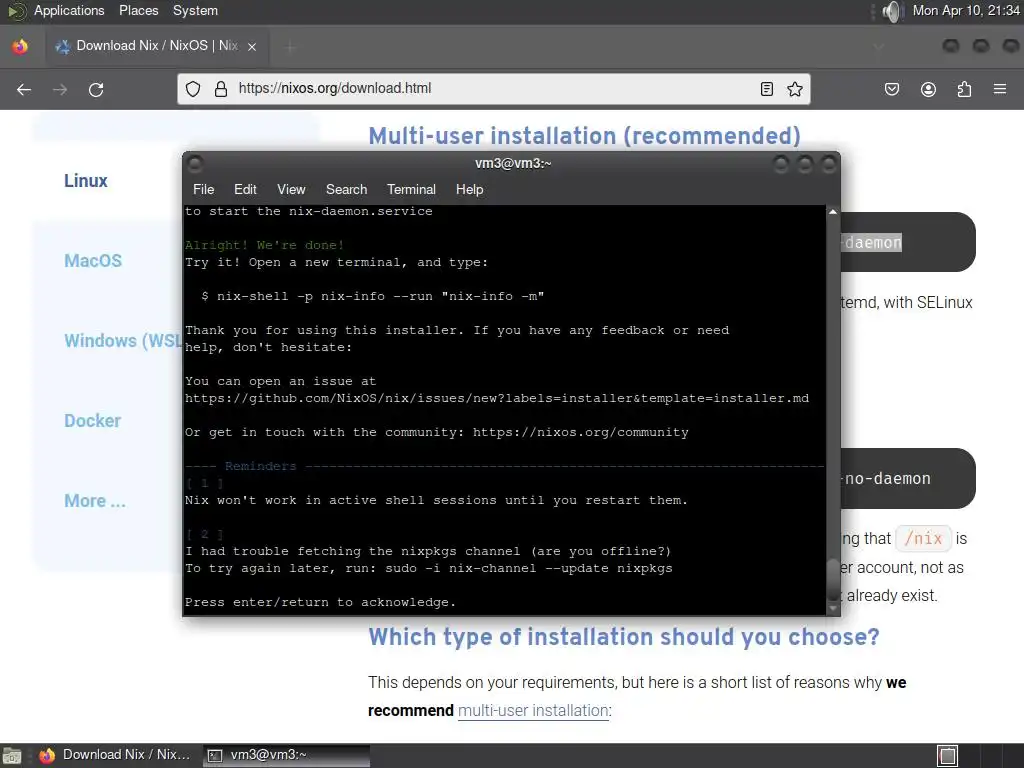Screen dimensions: 1024x768
Task: Go back to the previous Firefox page
Action: coord(24,89)
